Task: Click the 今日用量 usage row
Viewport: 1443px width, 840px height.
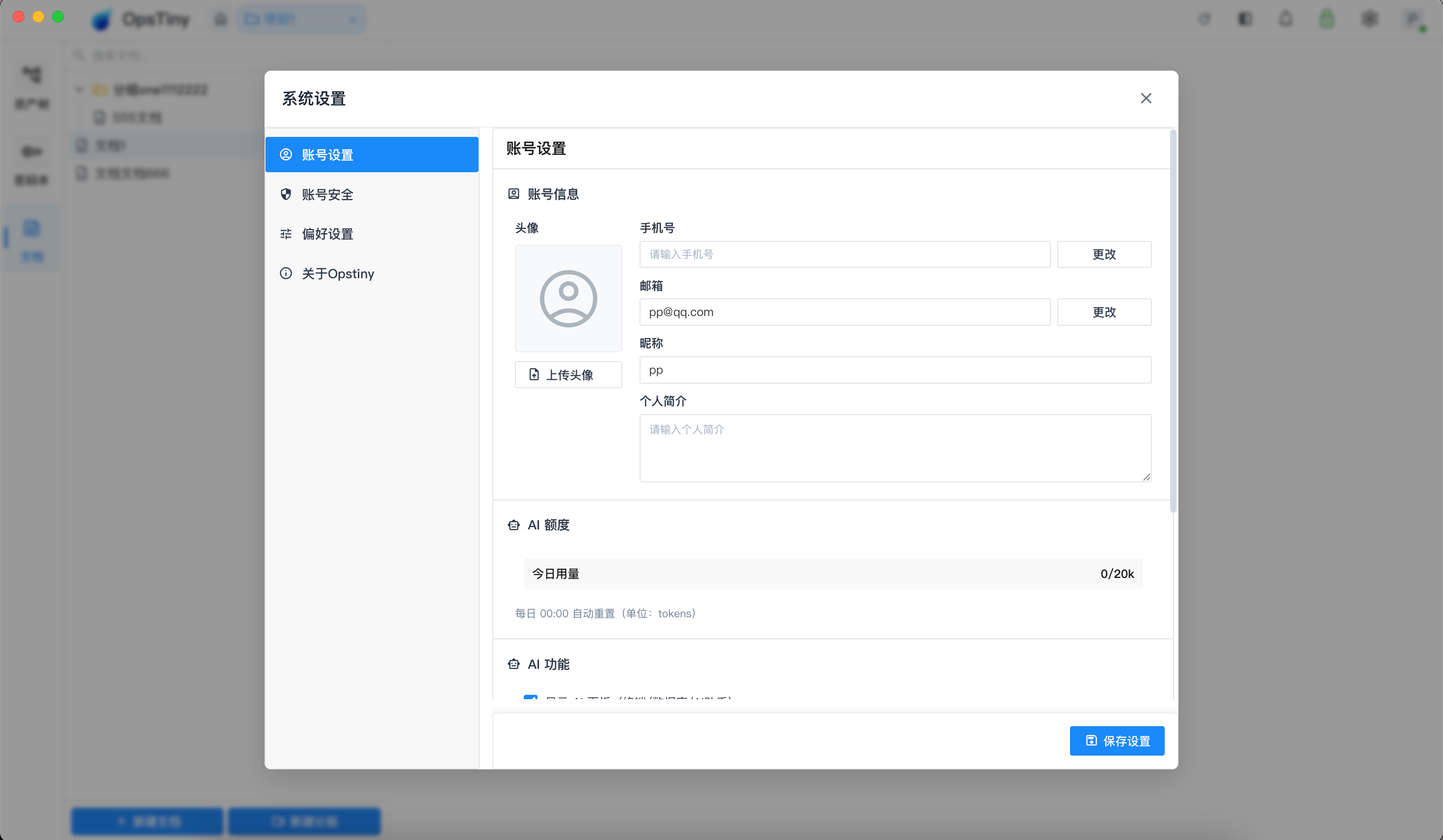Action: tap(833, 574)
